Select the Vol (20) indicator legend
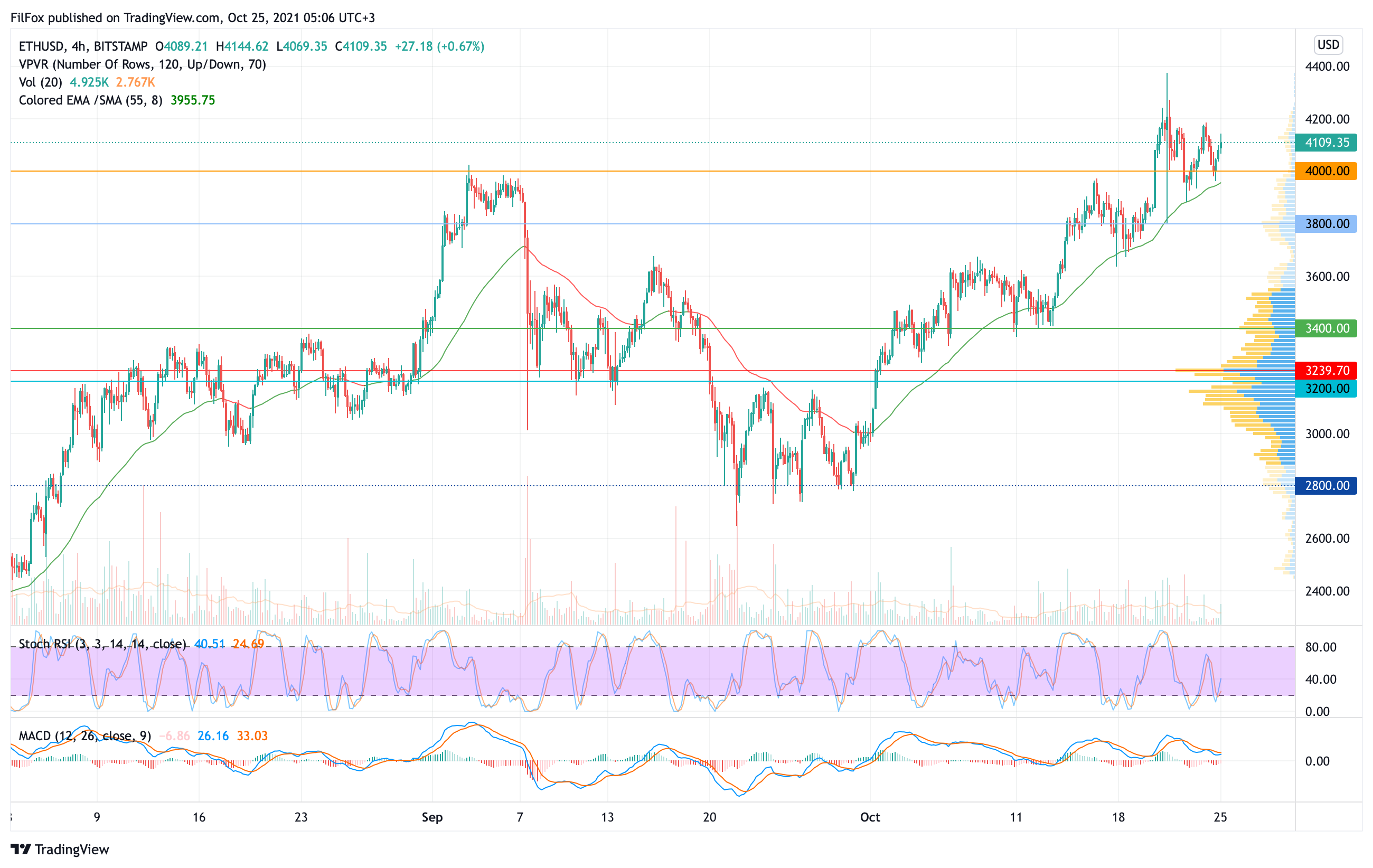The width and height of the screenshot is (1373, 868). tap(41, 82)
